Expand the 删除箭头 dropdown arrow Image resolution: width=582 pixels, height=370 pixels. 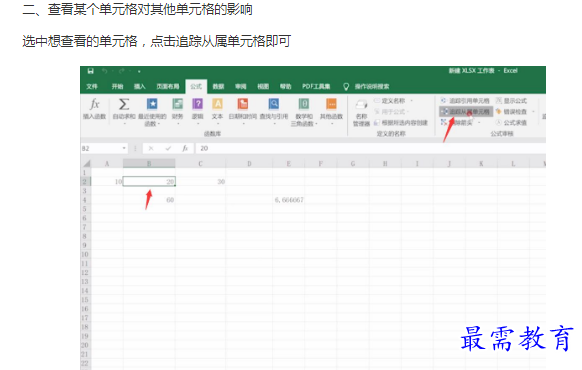(479, 122)
